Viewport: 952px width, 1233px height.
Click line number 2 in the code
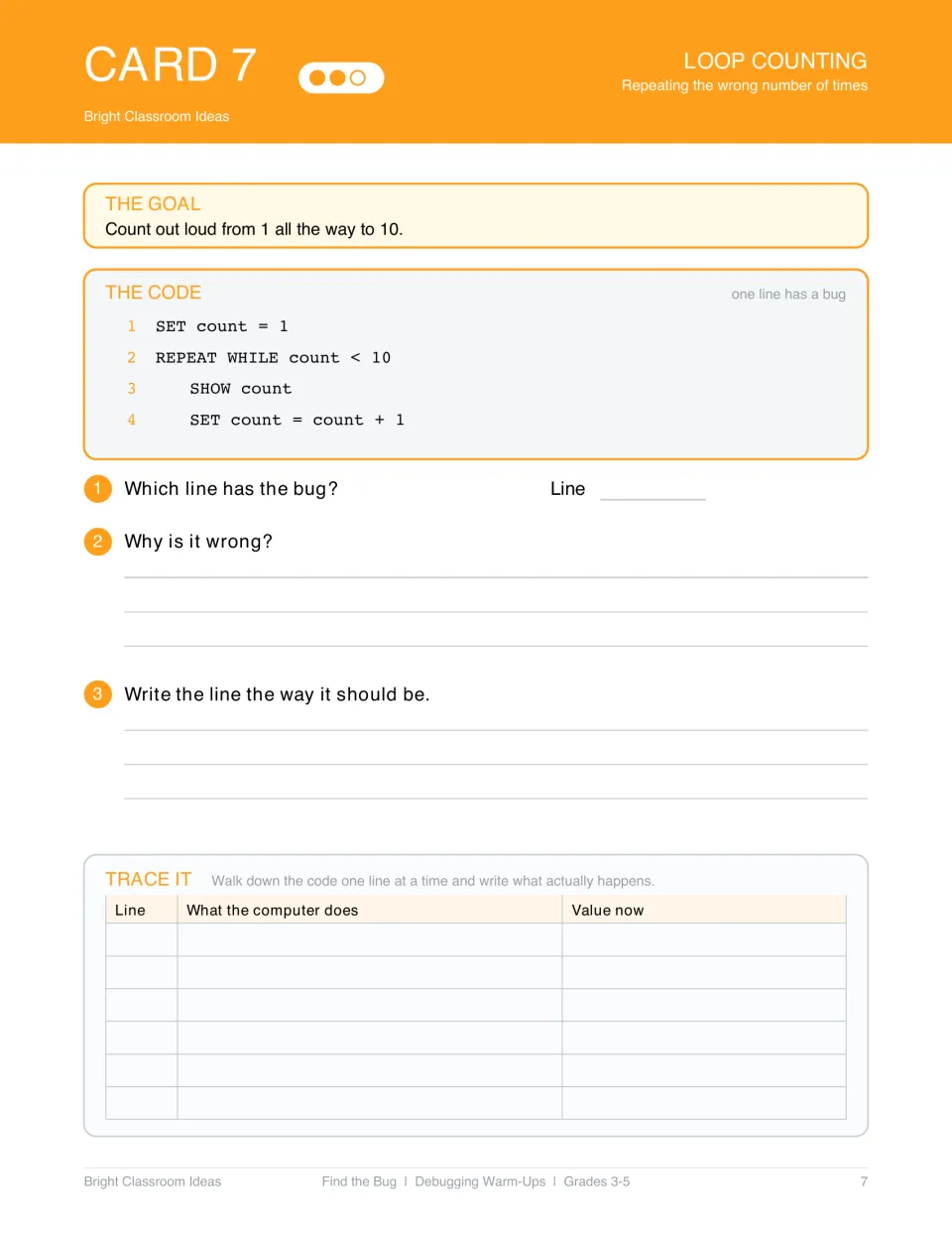131,358
